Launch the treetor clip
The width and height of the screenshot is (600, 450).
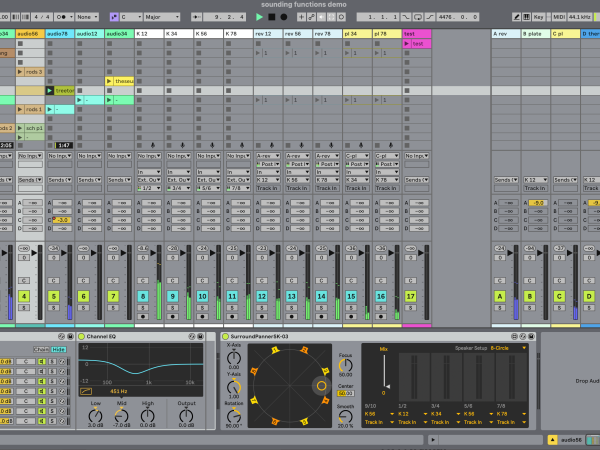[50, 91]
